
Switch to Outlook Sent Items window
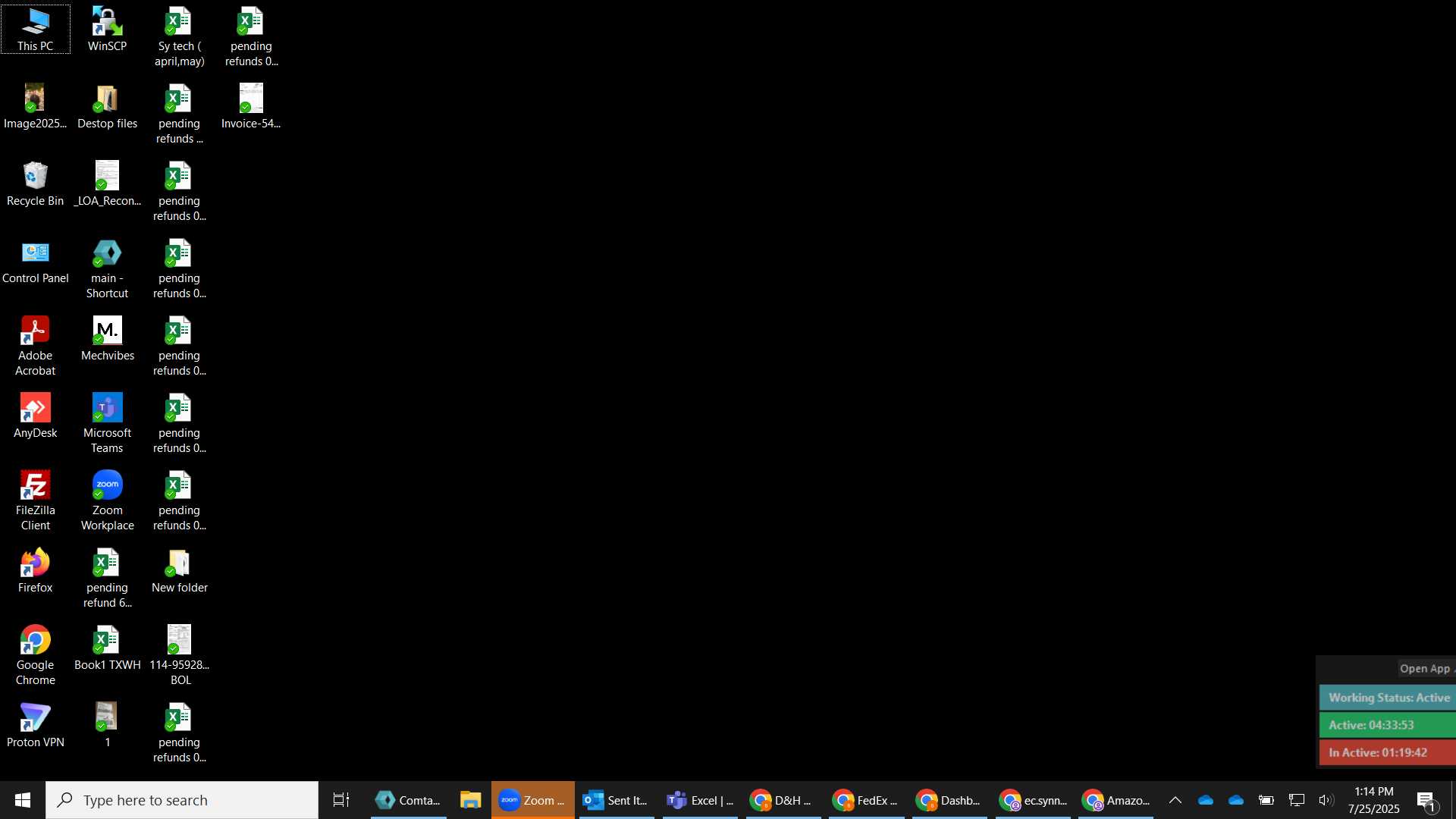click(x=616, y=800)
